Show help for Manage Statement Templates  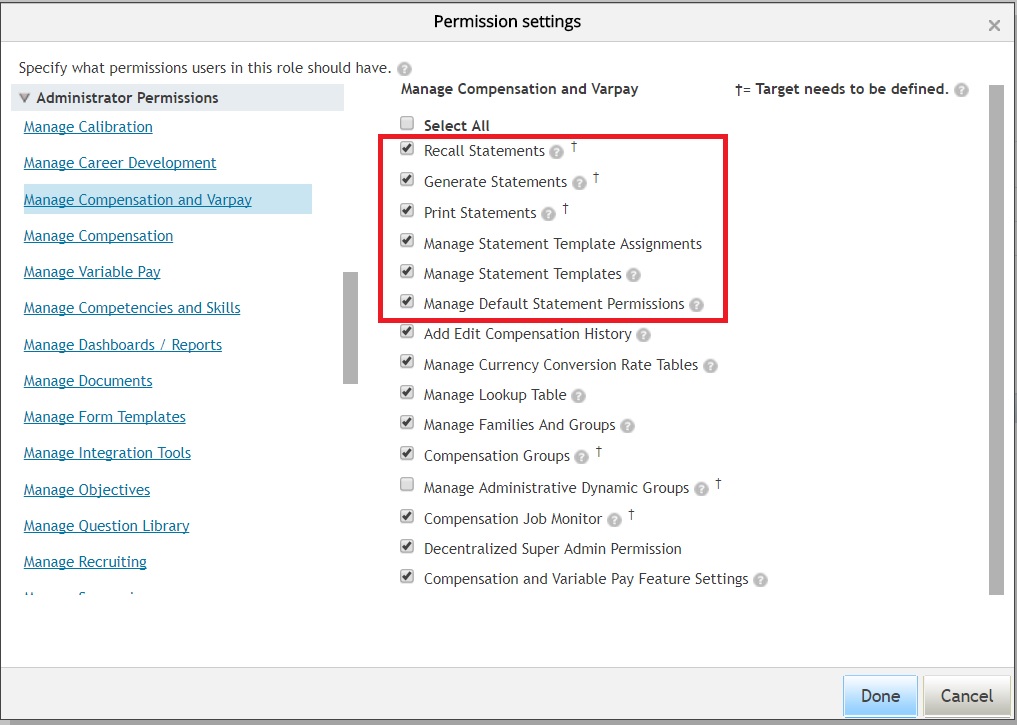click(x=634, y=275)
